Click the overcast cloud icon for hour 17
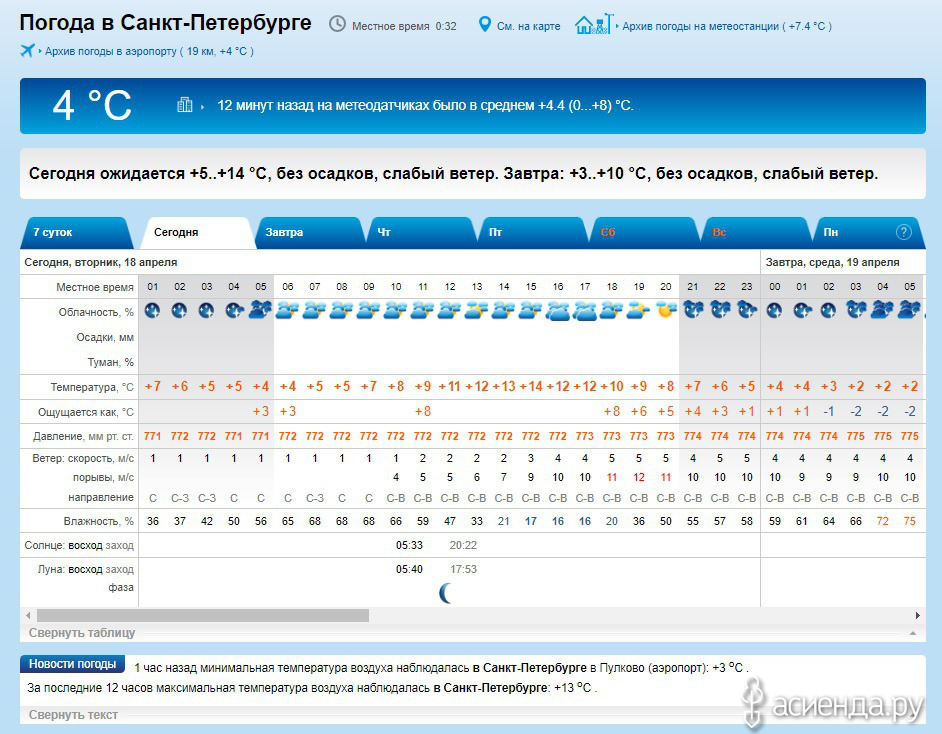 pyautogui.click(x=585, y=311)
